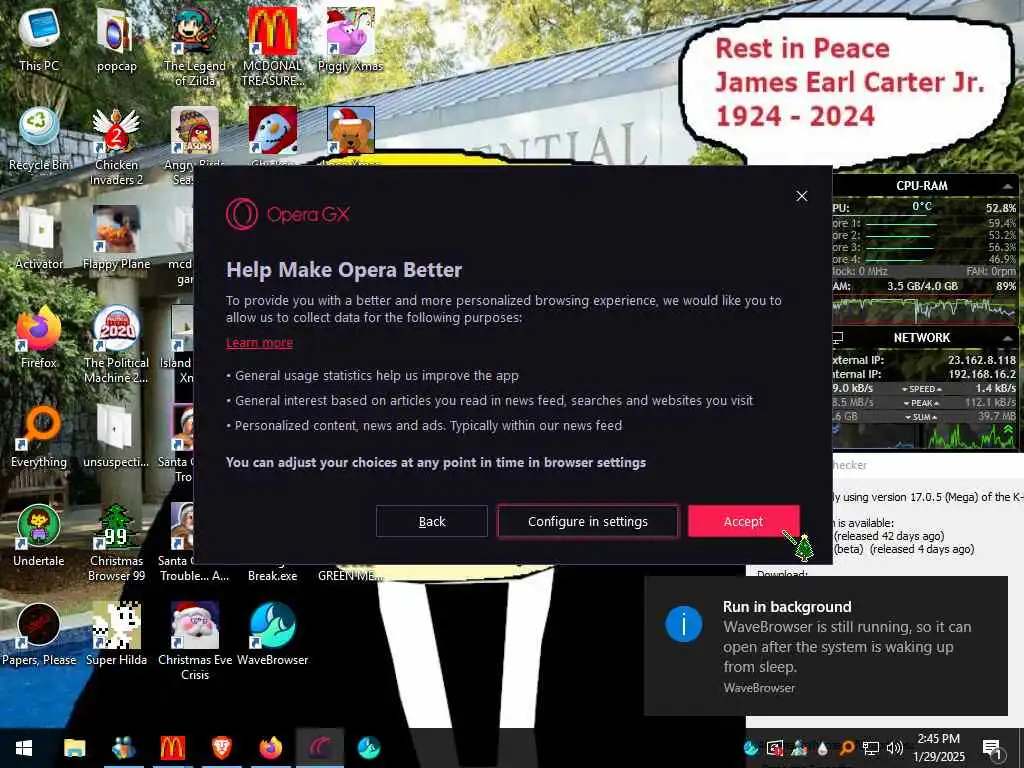Launch Chicken Invaders 2 shortcut
1024x768 pixels.
coord(116,146)
